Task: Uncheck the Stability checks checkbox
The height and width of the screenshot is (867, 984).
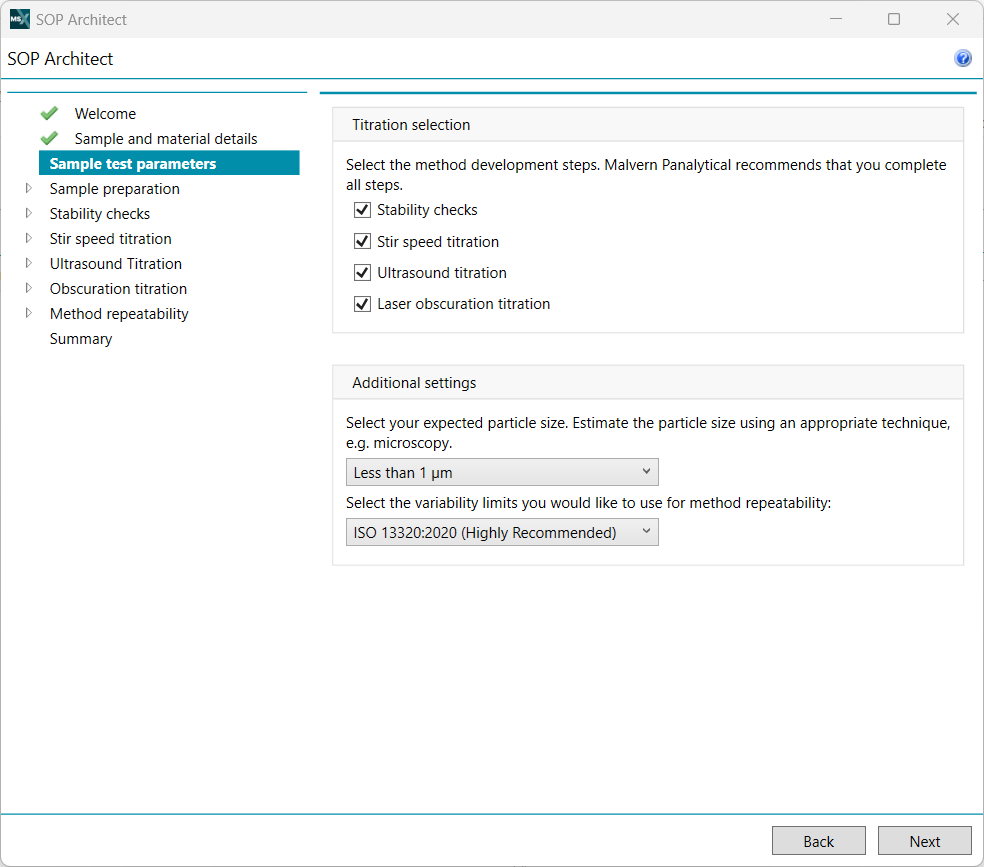Action: (363, 210)
